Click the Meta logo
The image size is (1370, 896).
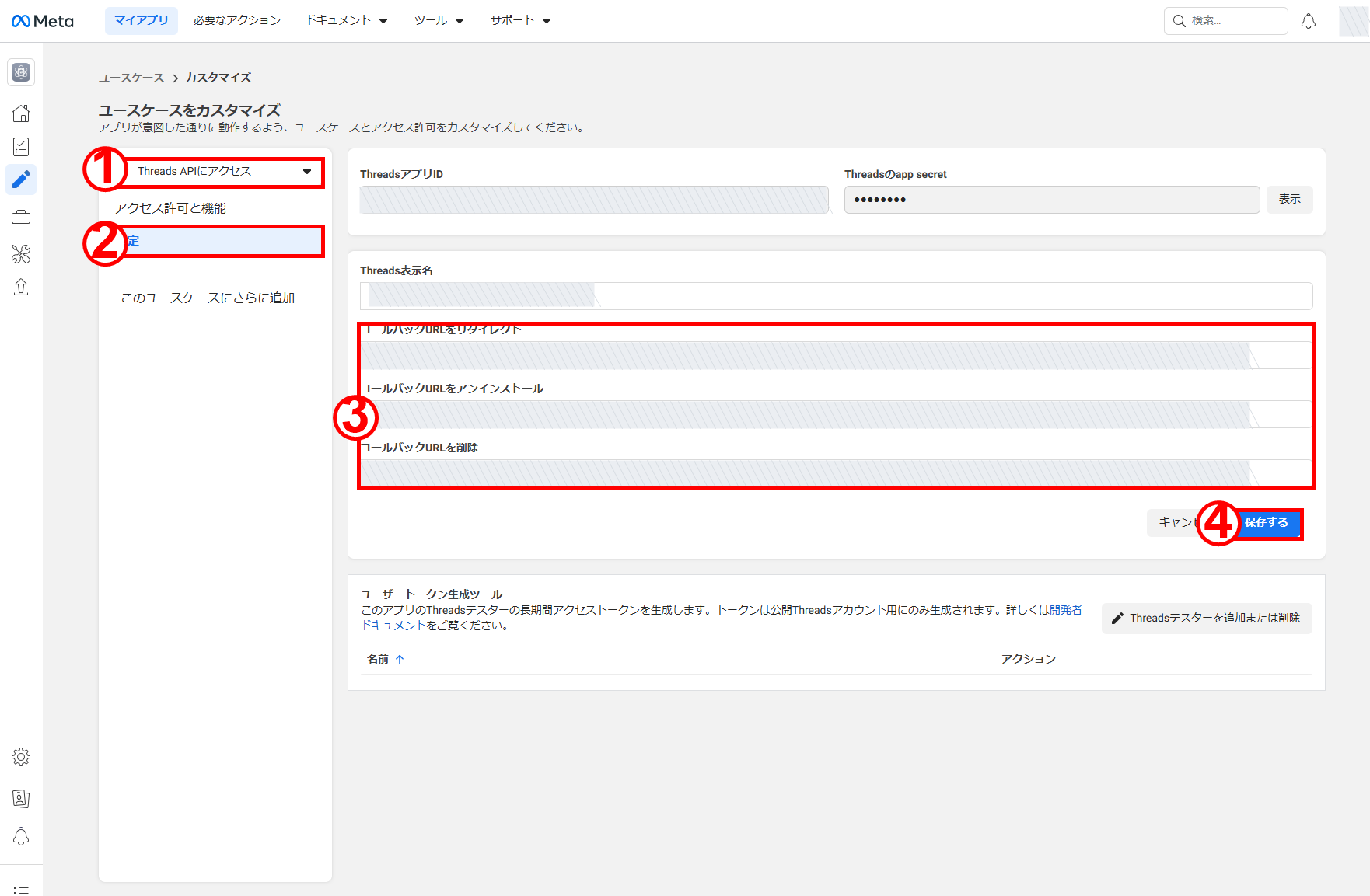pos(43,21)
